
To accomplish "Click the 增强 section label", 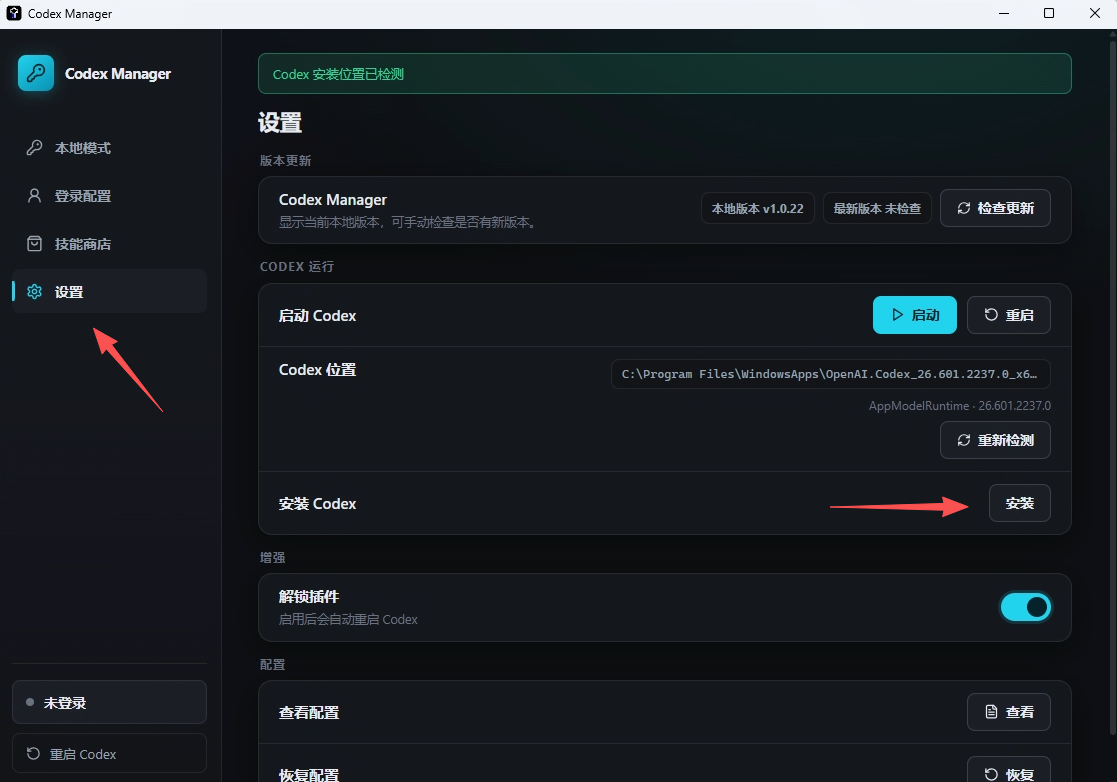I will click(x=272, y=558).
